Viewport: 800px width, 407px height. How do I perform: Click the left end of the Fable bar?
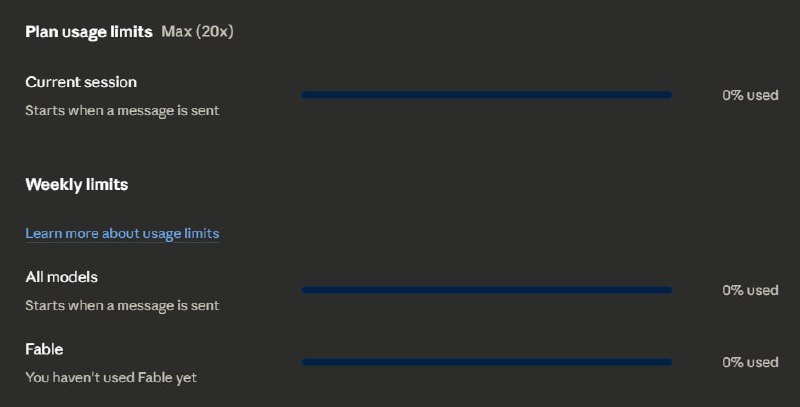[305, 362]
